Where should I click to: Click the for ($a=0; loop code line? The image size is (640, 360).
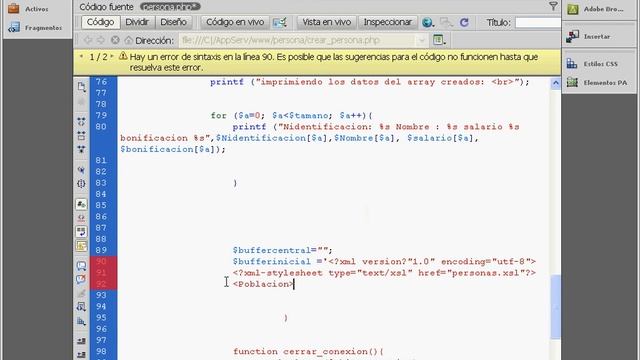291,116
